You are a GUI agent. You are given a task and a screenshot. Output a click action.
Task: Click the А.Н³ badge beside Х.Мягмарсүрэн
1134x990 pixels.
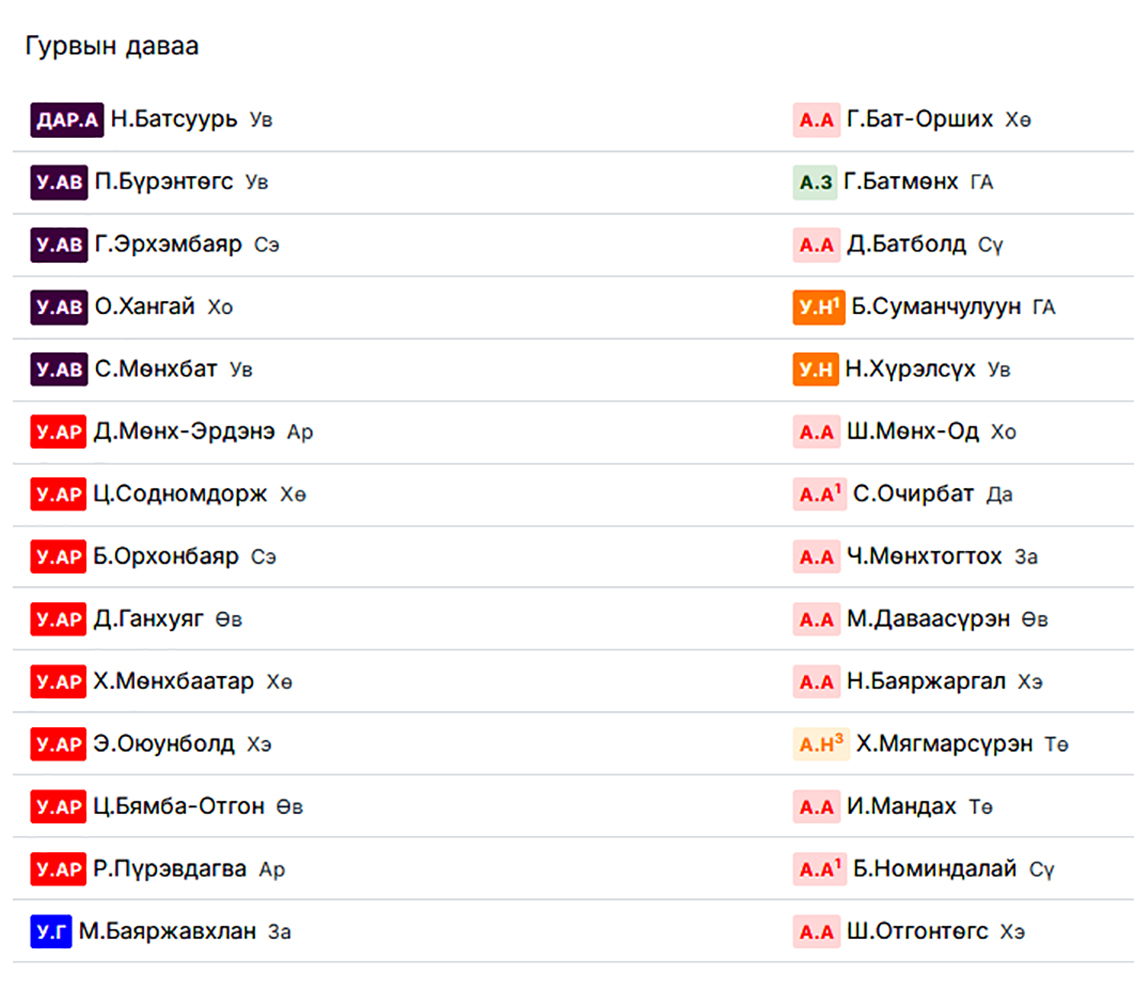point(821,744)
